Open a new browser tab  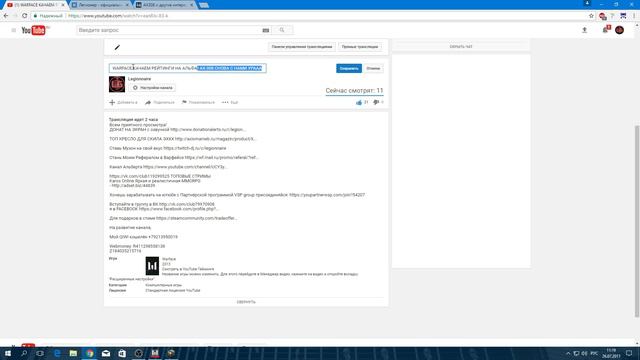point(204,5)
